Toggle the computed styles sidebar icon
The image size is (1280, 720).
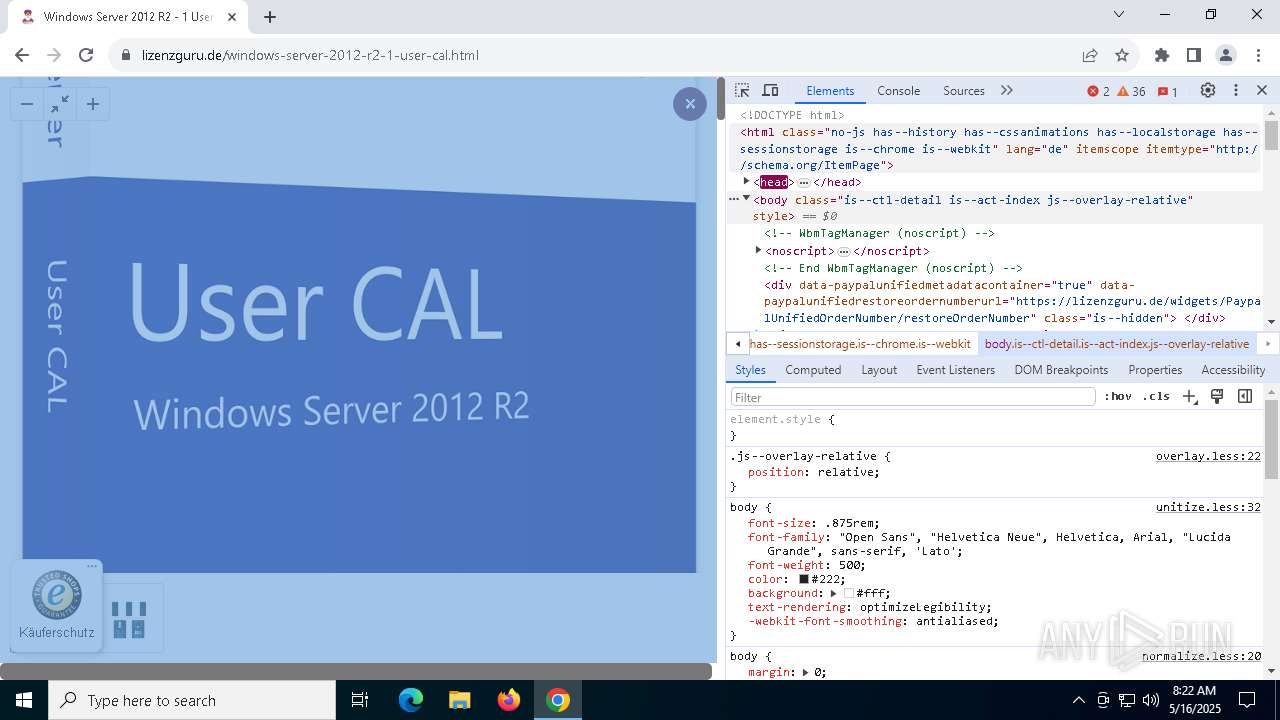(1245, 397)
